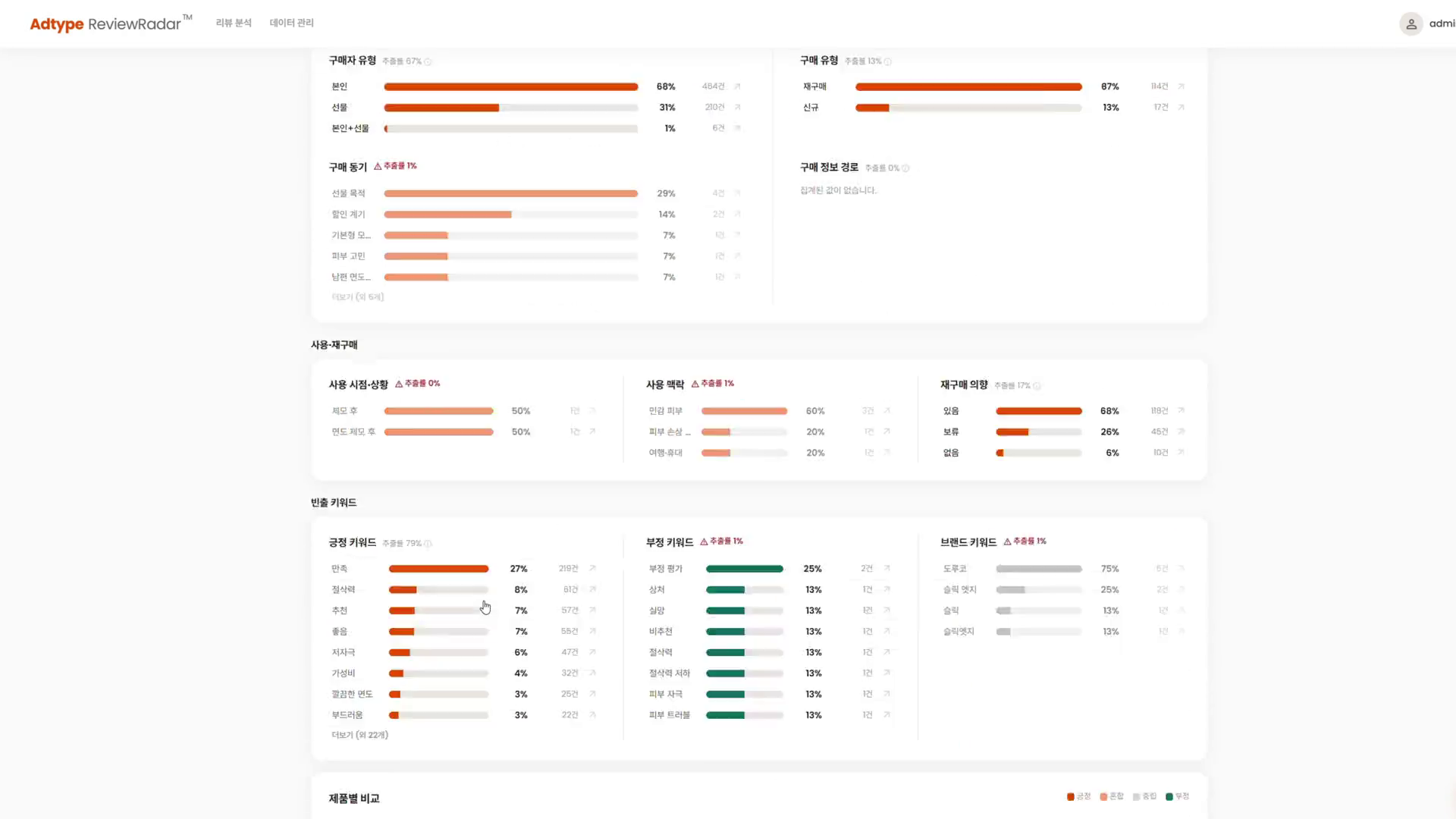
Task: Click the info icon beside 구매자 유형 추출률 67%
Action: 428,61
